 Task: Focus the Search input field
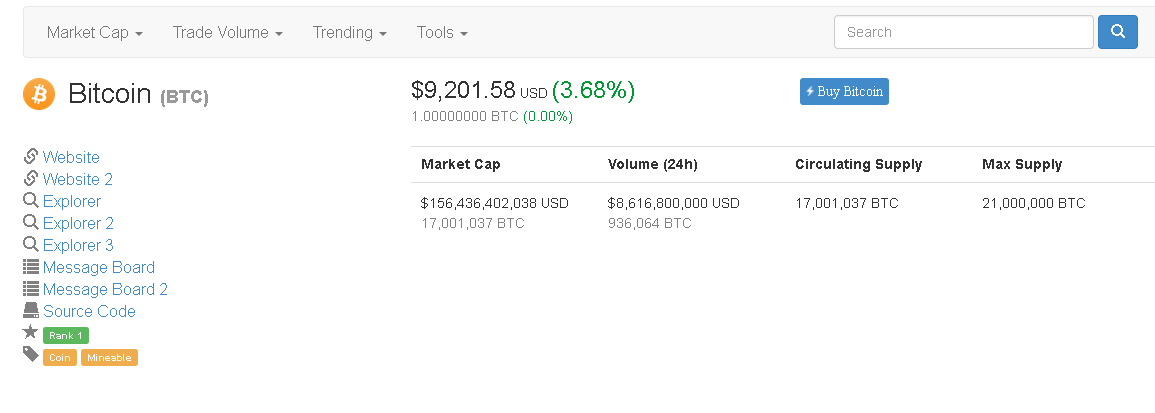963,32
